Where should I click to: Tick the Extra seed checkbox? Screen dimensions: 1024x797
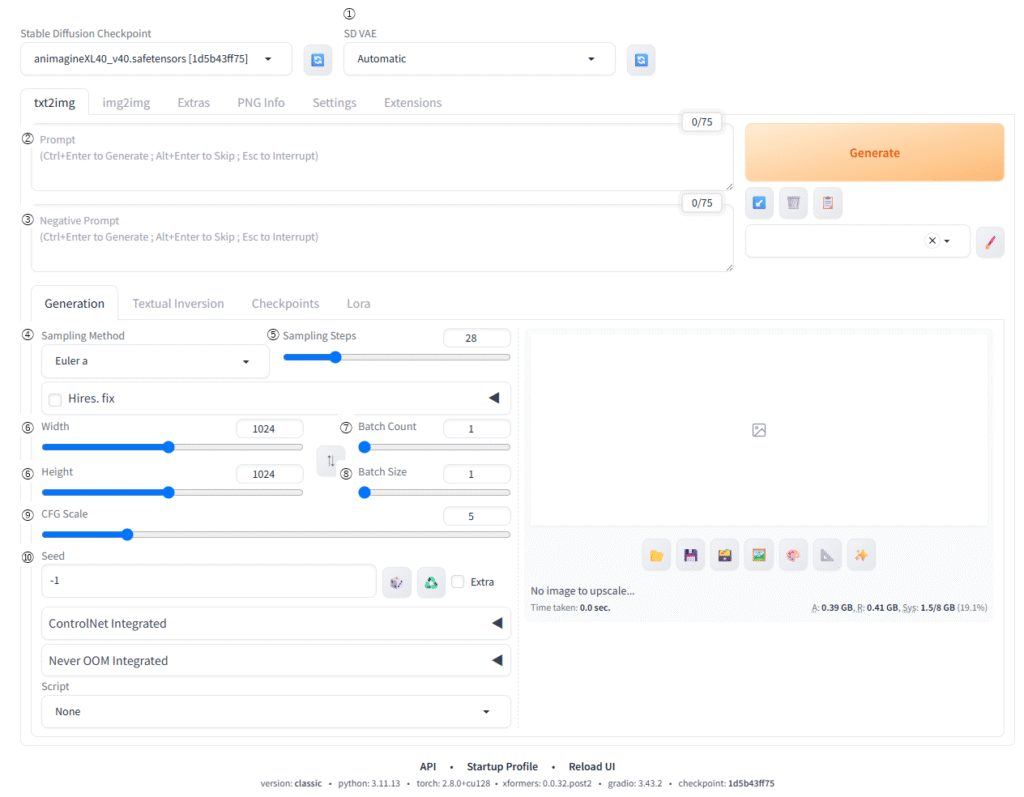458,582
